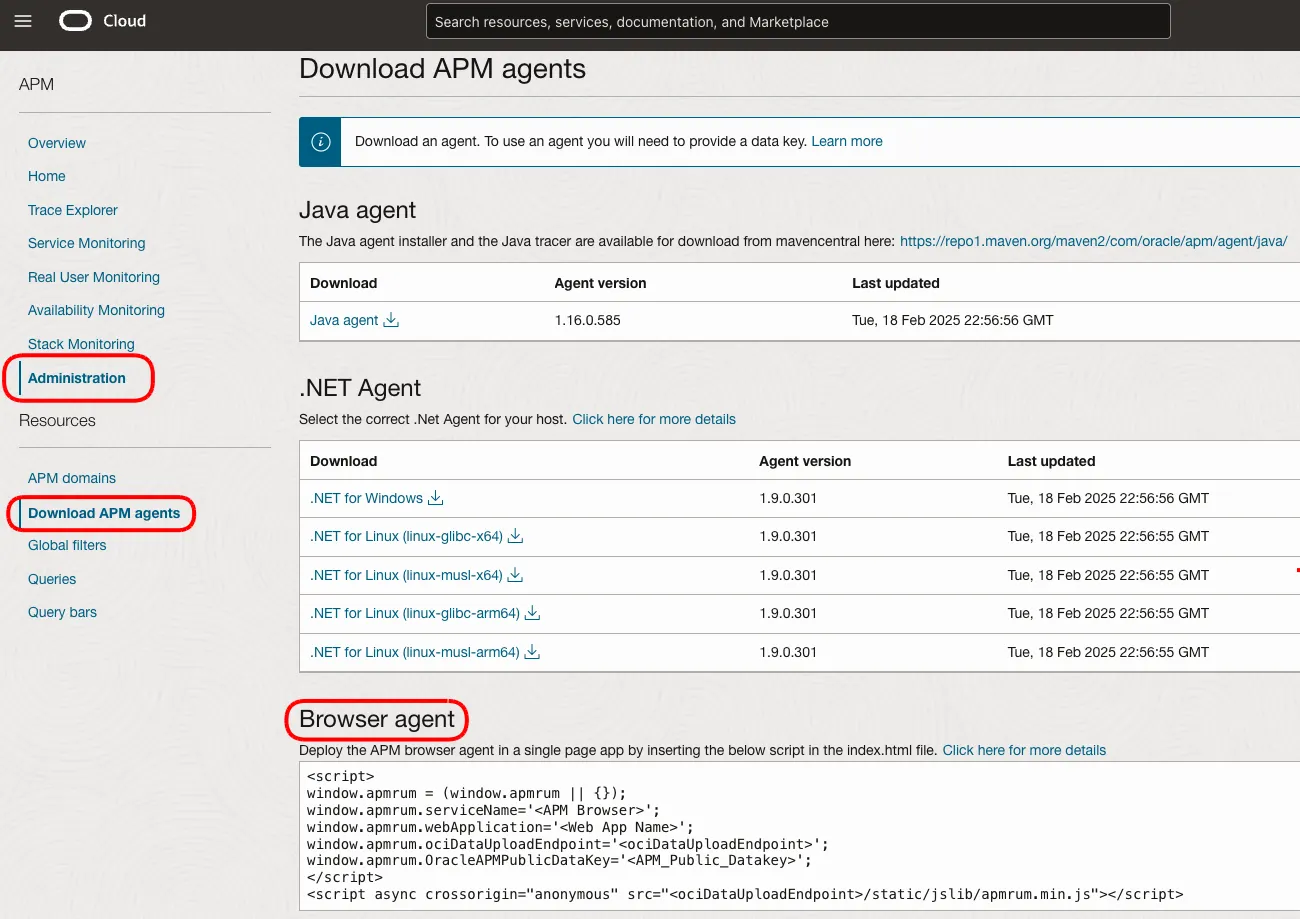Select Query bars in the sidebar
Screen dimensions: 1300x919
pos(62,612)
